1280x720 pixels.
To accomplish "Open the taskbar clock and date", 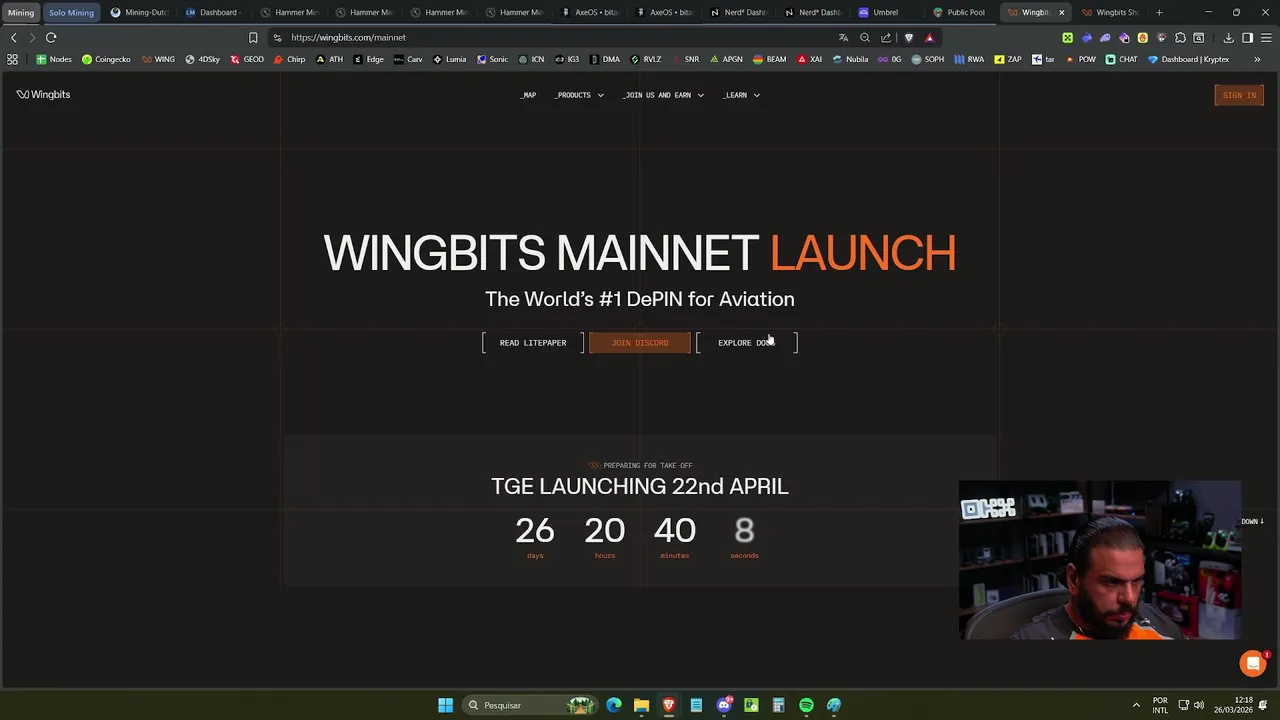I will [1235, 705].
